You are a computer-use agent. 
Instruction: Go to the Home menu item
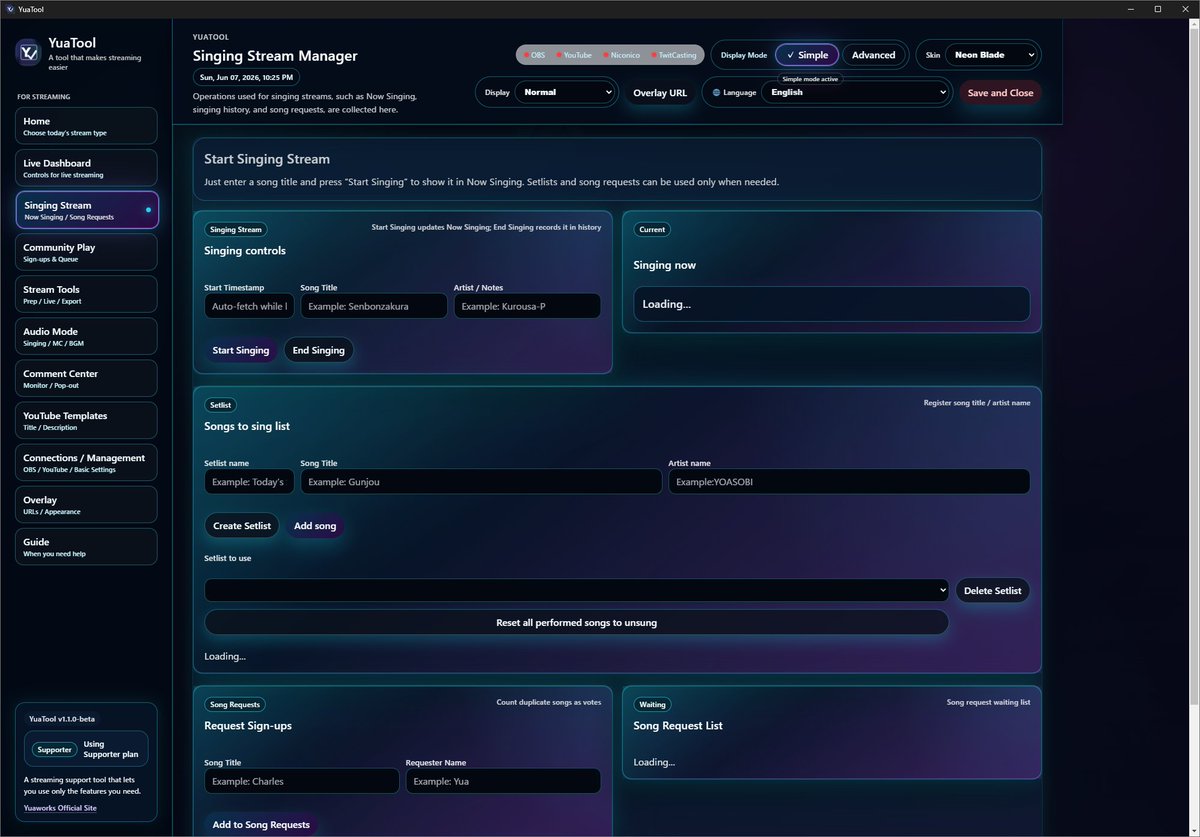coord(87,126)
